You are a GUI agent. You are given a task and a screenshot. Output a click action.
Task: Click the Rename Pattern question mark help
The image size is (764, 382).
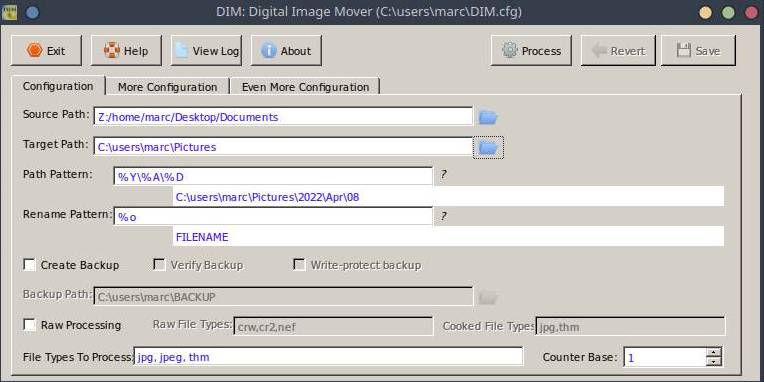(443, 216)
